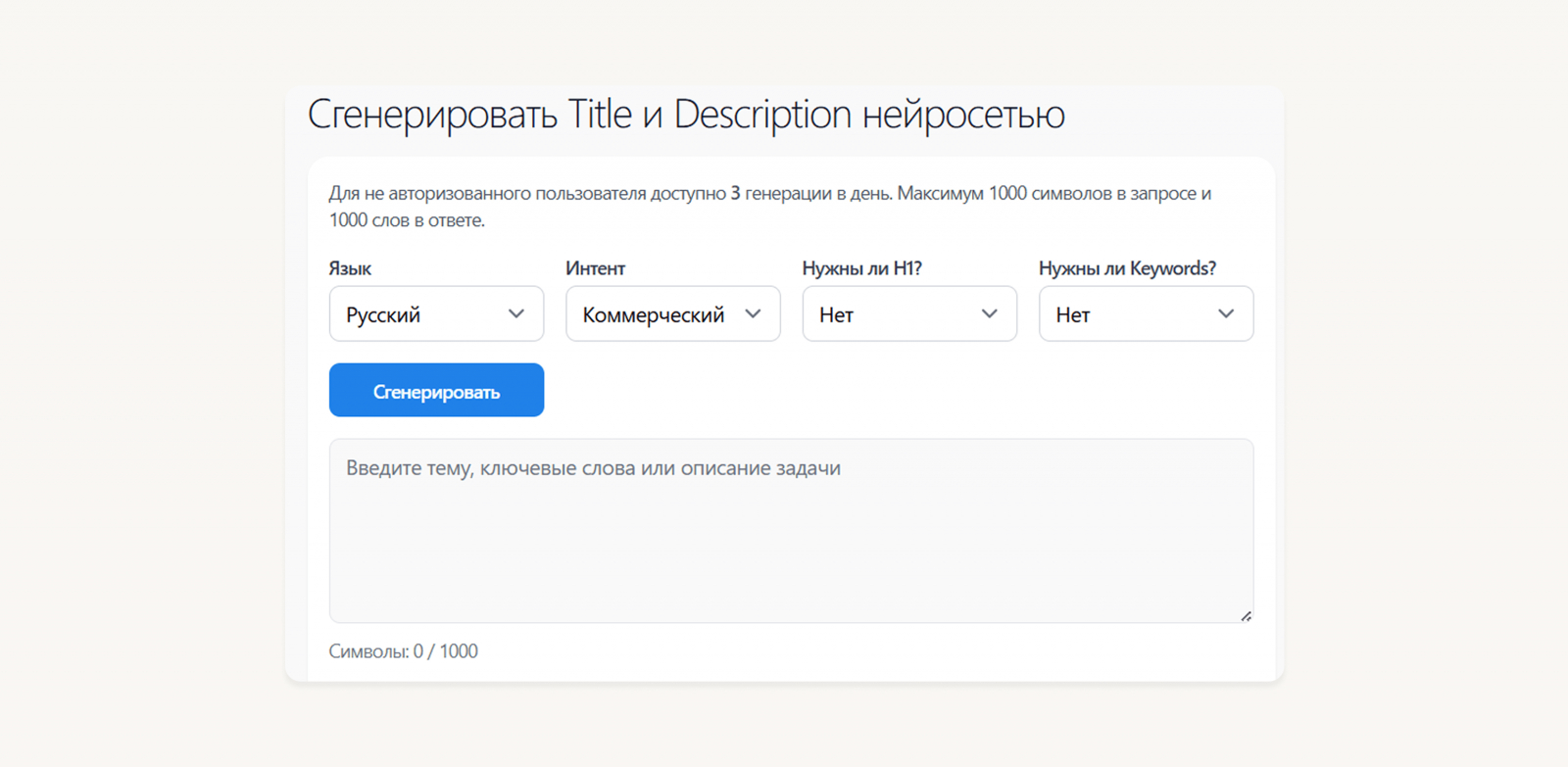Image resolution: width=1568 pixels, height=767 pixels.
Task: Click the chevron arrow in the Интент dropdown
Action: pos(753,314)
